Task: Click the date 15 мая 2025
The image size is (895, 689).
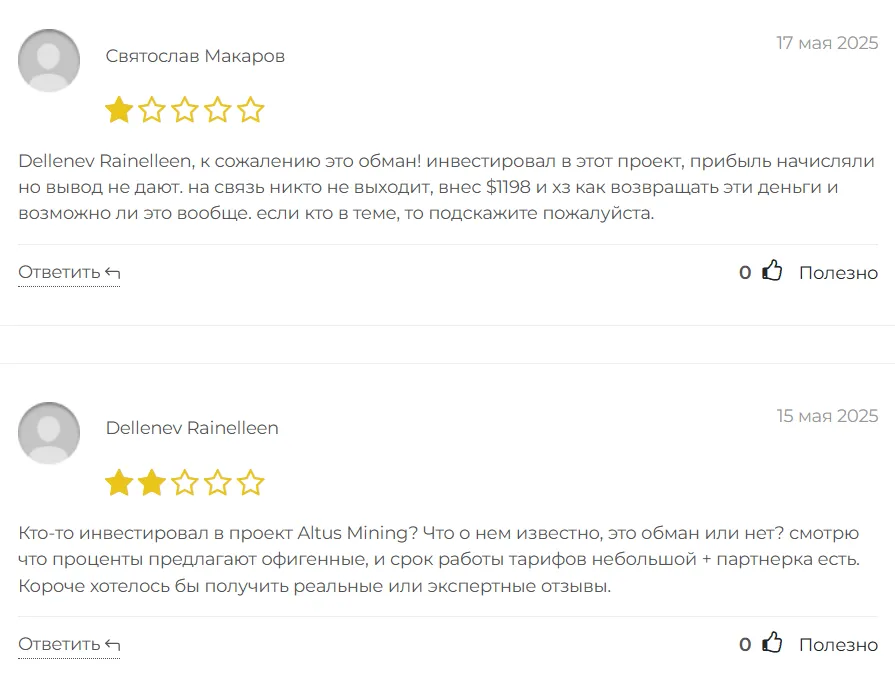Action: pos(827,416)
